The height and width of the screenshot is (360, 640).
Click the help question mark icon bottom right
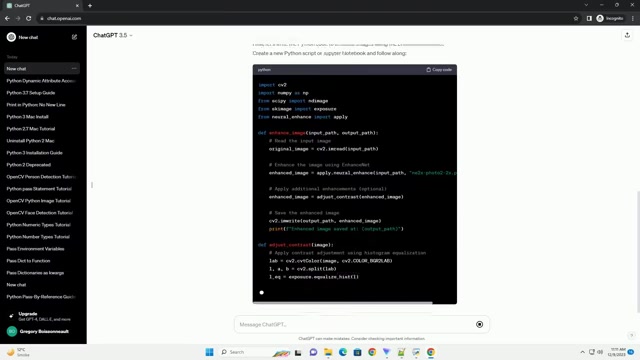(631, 336)
